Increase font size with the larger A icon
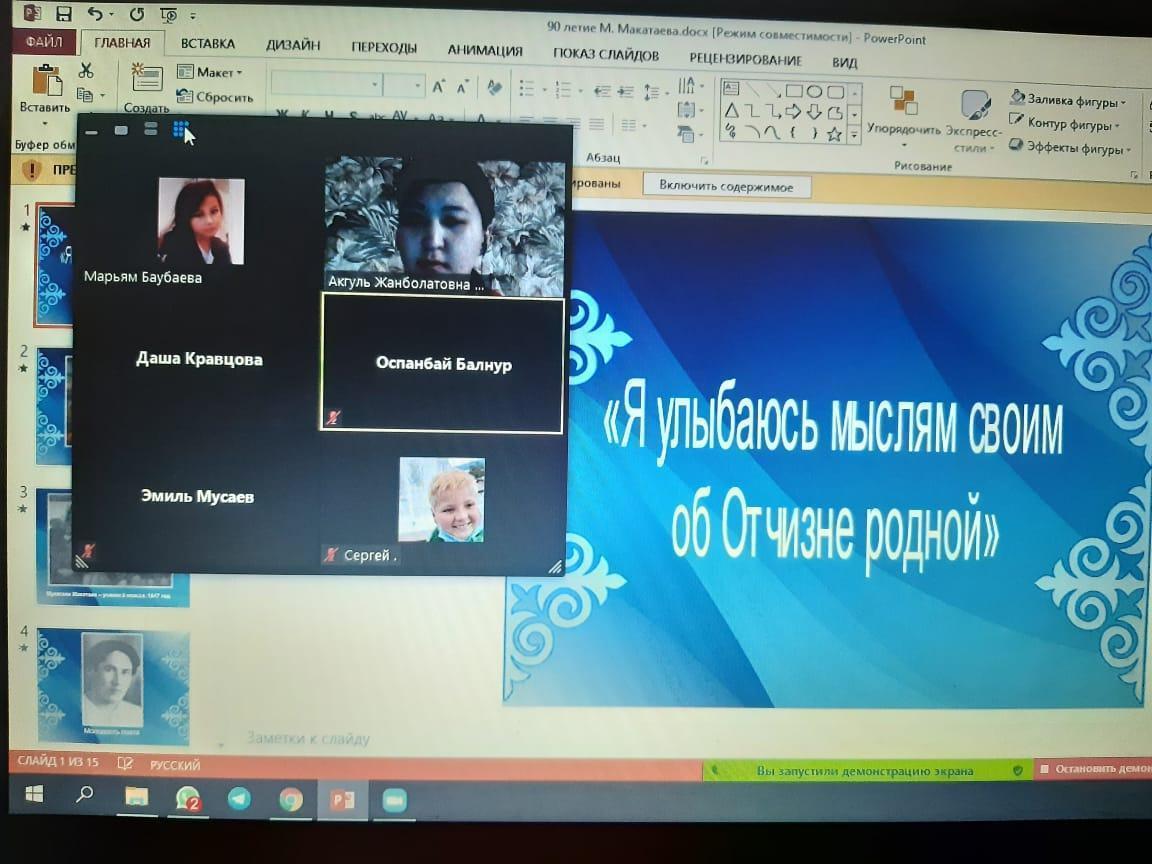The width and height of the screenshot is (1152, 864). coord(439,87)
